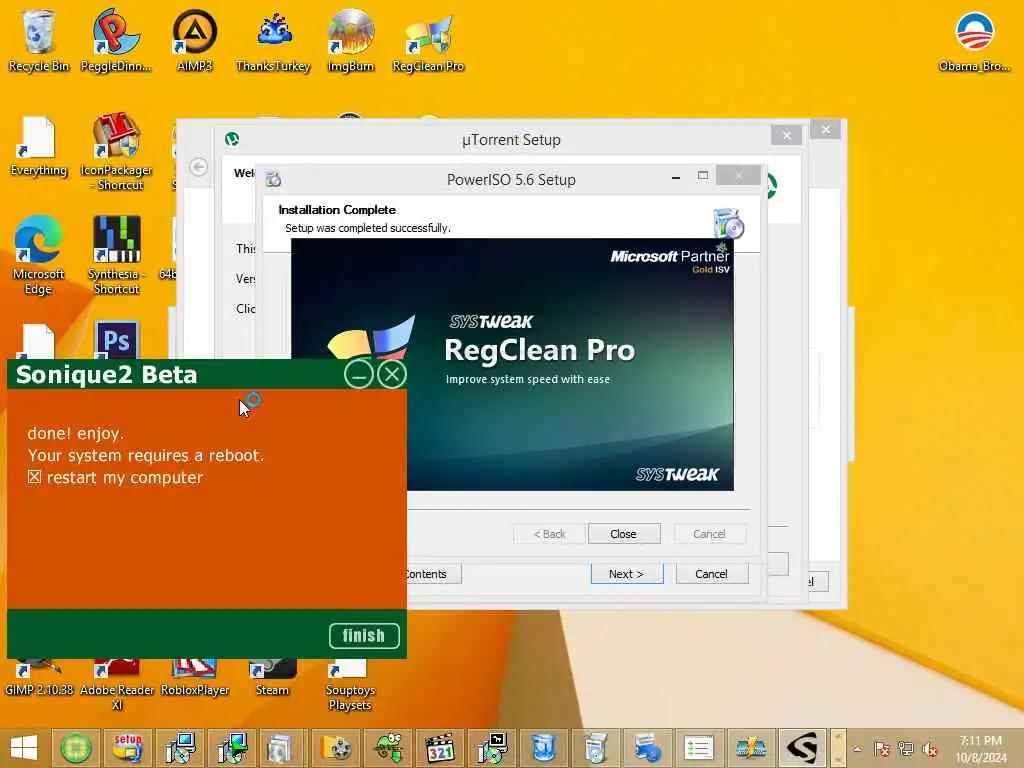The image size is (1024, 768).
Task: Select the Souptoys Playsets desktop shortcut
Action: point(349,686)
